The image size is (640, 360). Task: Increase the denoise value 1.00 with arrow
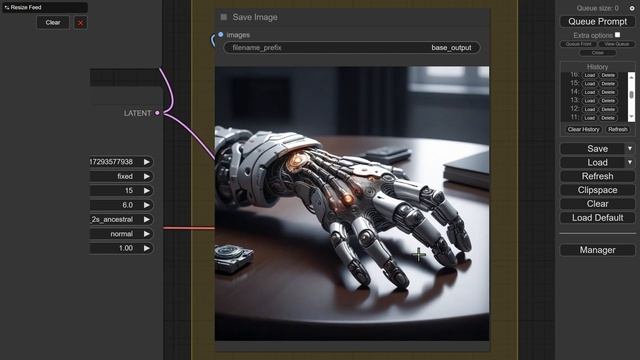tap(147, 248)
